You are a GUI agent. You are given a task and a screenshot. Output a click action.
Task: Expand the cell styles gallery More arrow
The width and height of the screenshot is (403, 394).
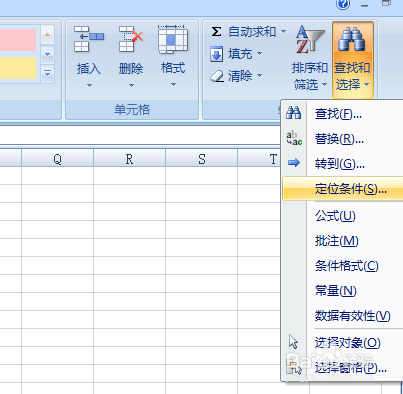47,73
